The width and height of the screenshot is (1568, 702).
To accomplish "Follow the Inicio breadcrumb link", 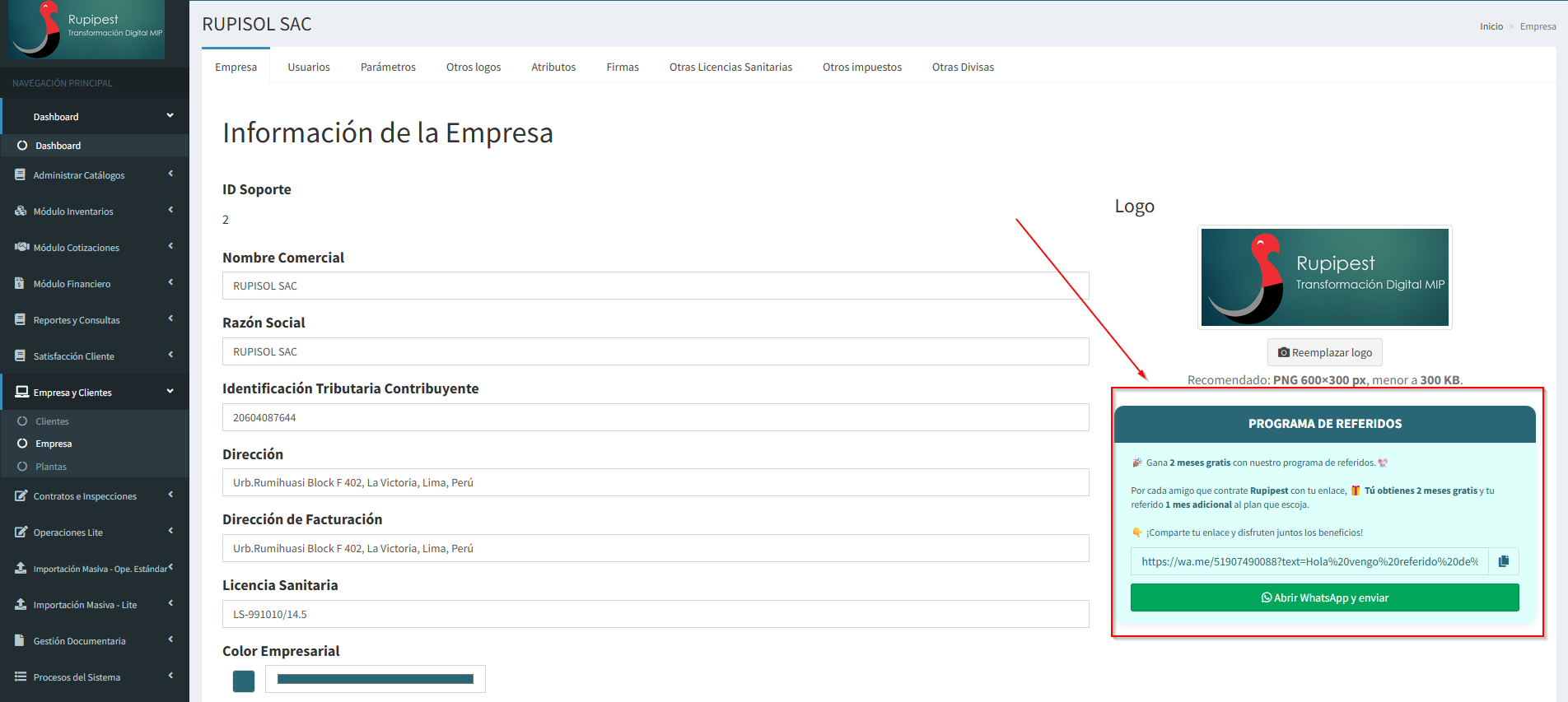I will [x=1491, y=26].
